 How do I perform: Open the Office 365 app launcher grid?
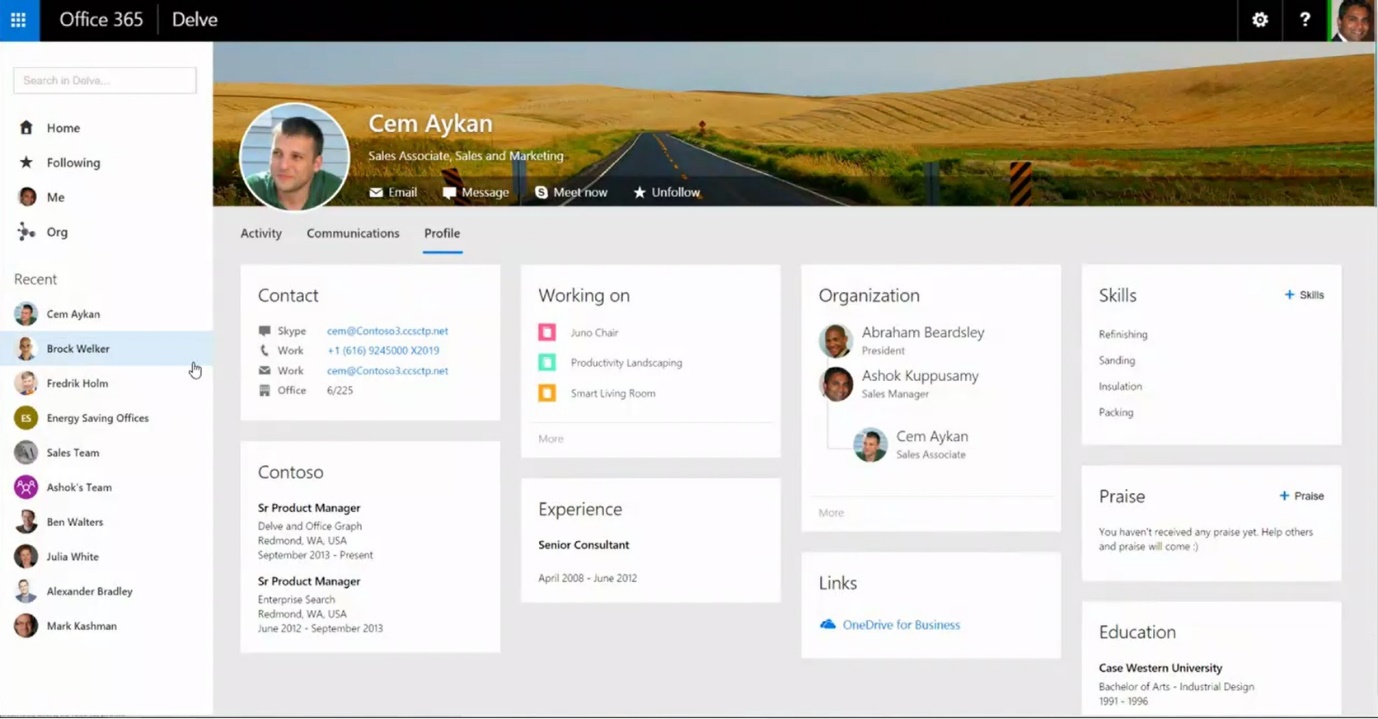(19, 20)
